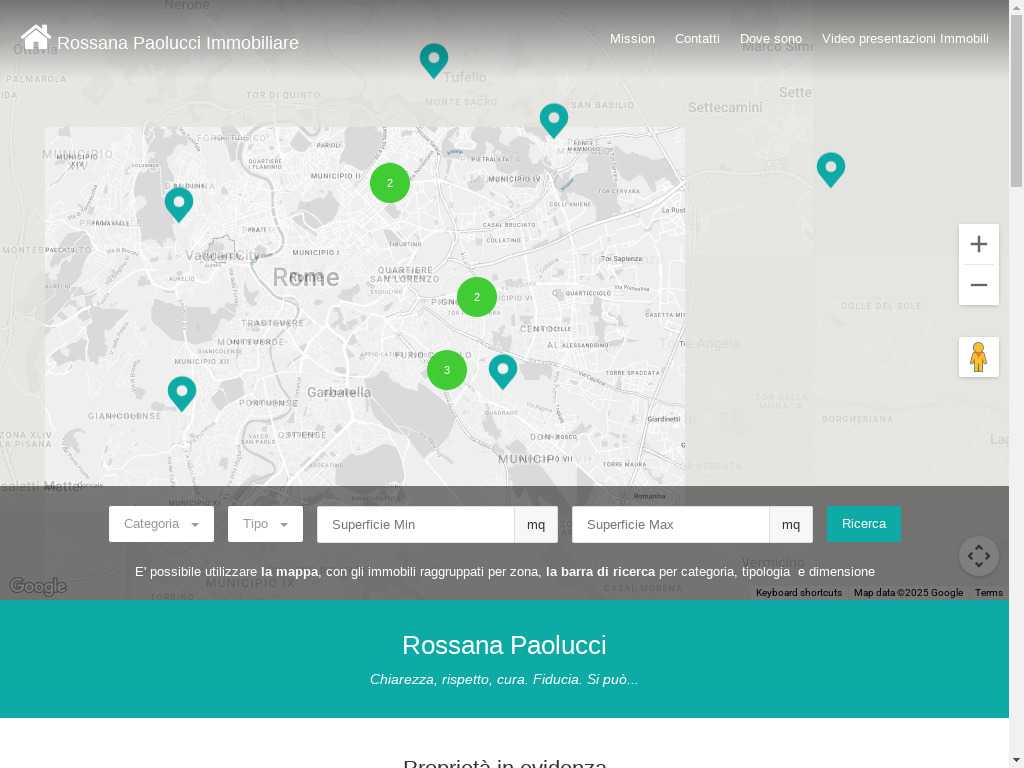Click the Street View pegman icon
The image size is (1024, 768).
pyautogui.click(x=978, y=357)
